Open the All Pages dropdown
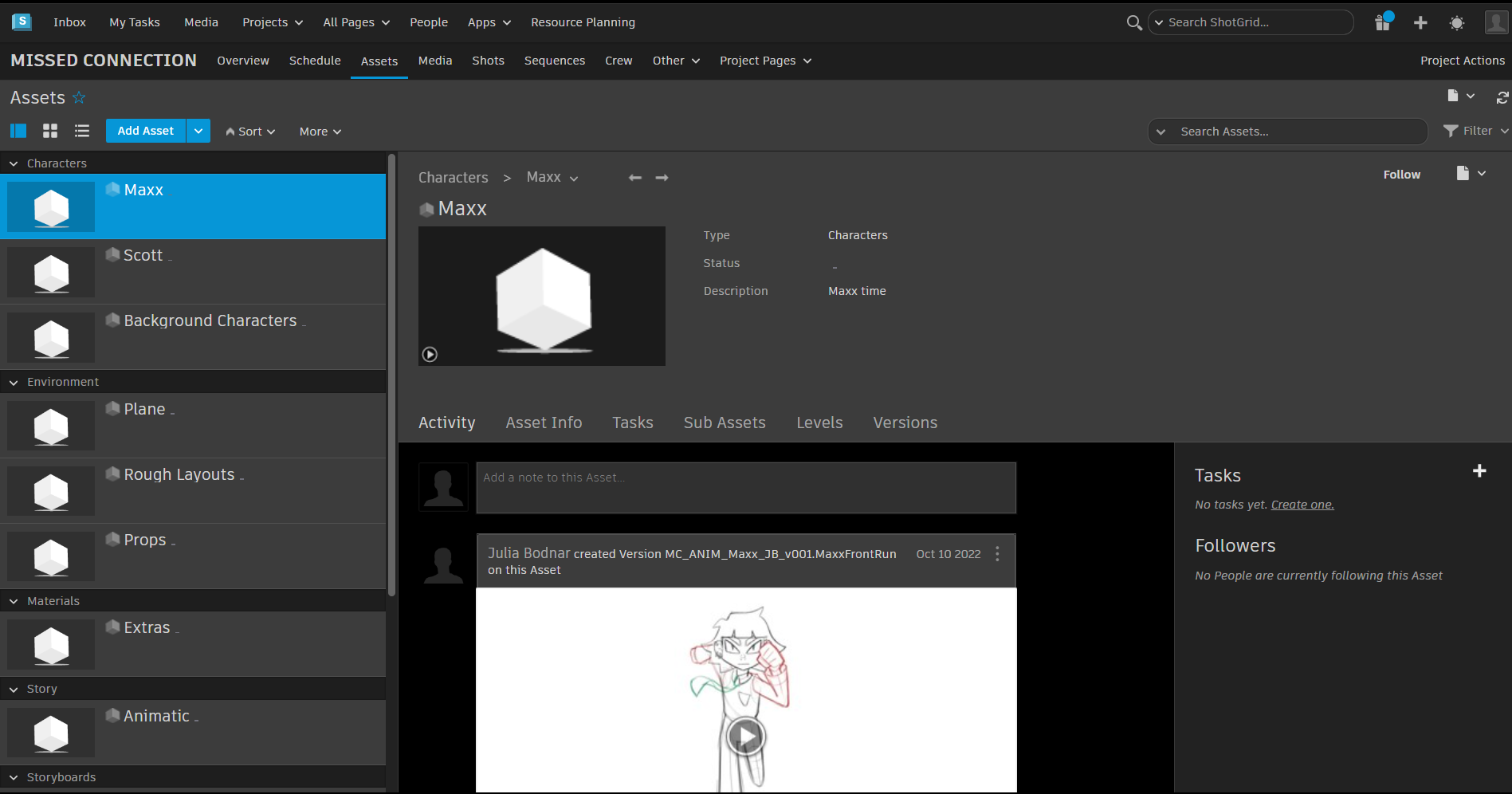 pos(356,22)
